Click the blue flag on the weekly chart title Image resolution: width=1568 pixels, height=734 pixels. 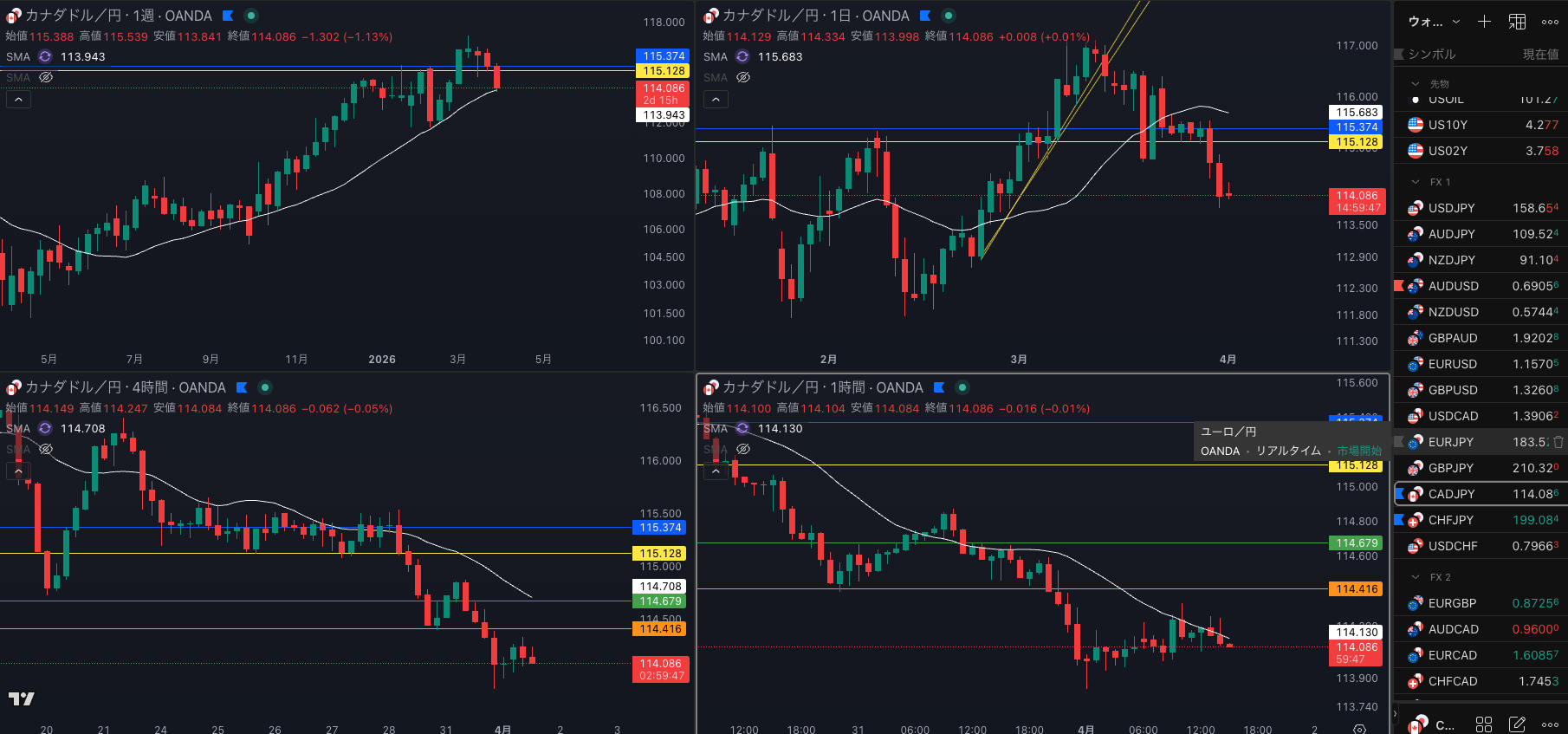tap(228, 16)
